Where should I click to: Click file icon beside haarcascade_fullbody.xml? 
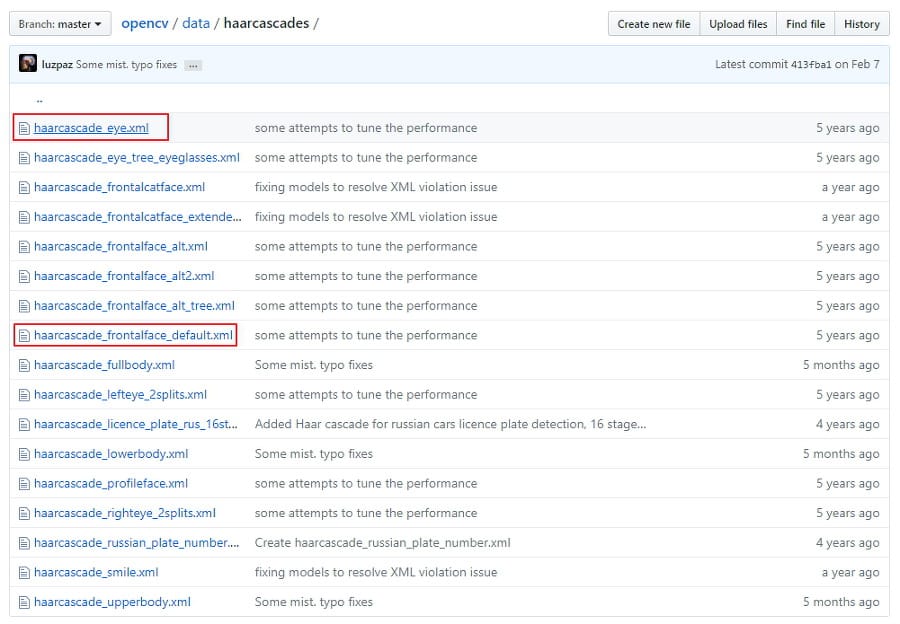coord(24,366)
